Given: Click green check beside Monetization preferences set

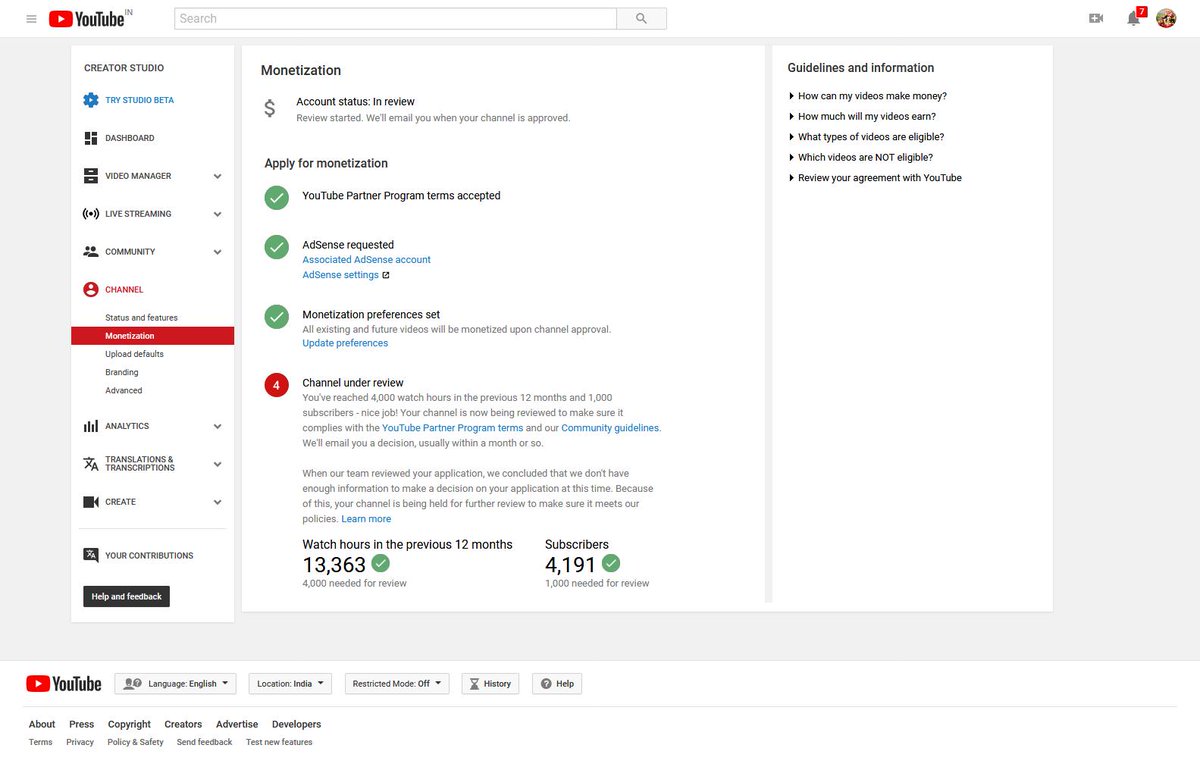Looking at the screenshot, I should tap(277, 317).
